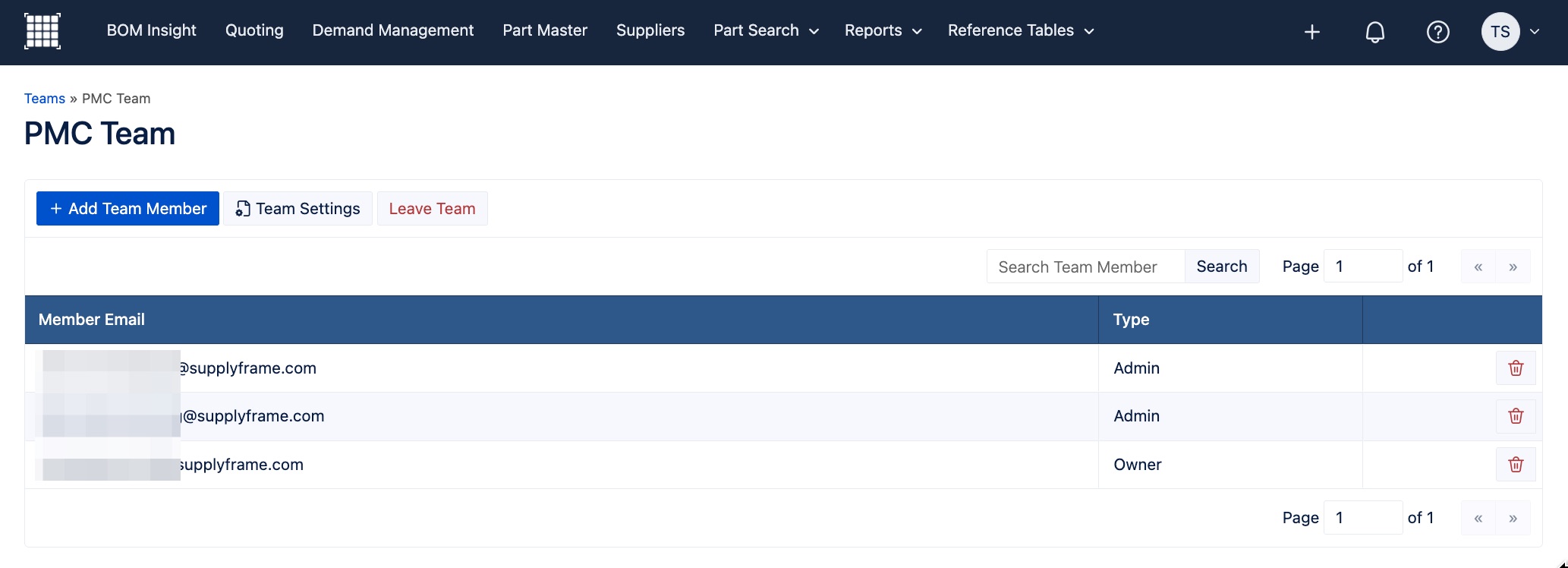
Task: Click the bottom page number field
Action: click(x=1363, y=518)
